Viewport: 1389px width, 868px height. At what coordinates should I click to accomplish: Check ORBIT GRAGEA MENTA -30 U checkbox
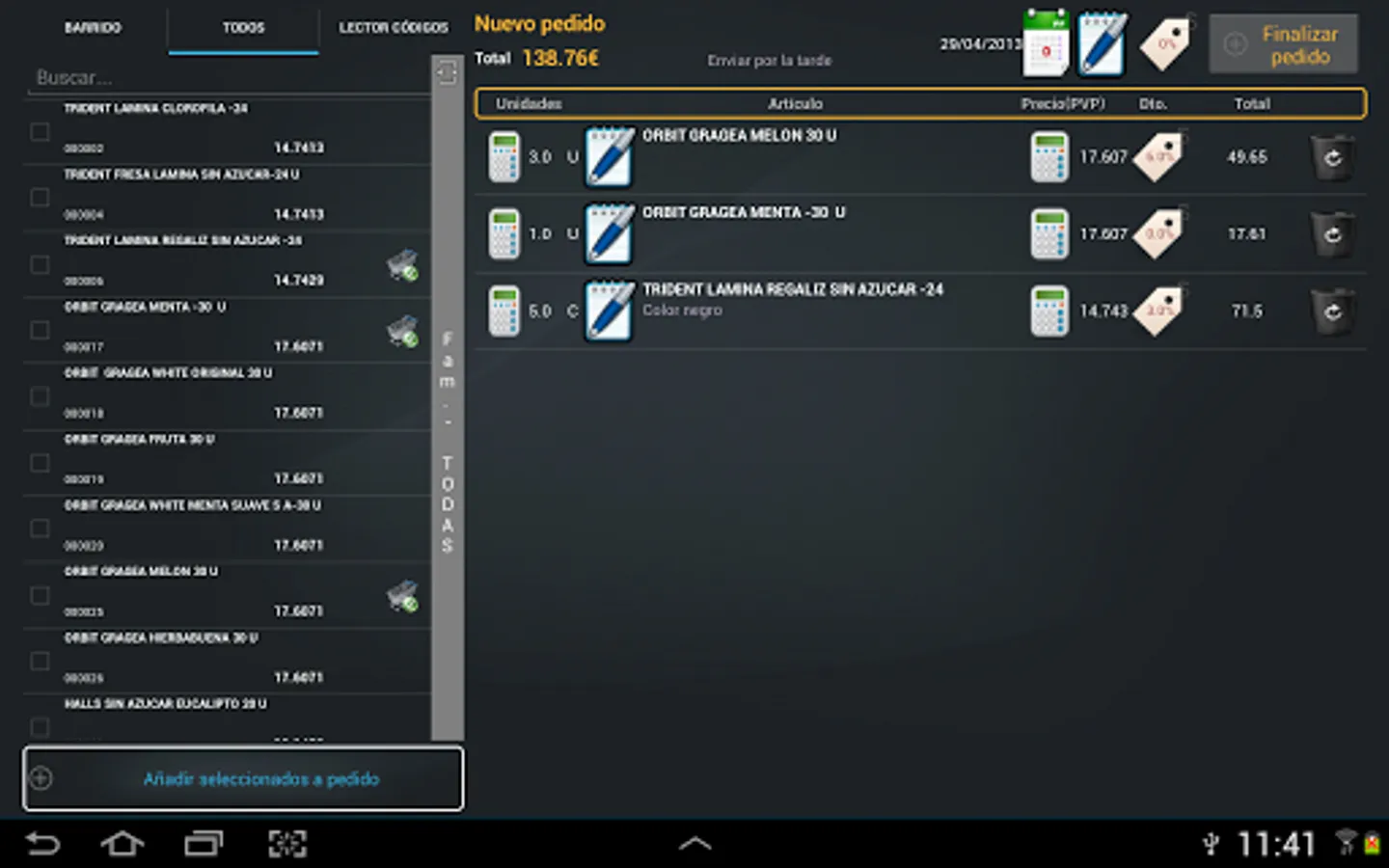(x=40, y=330)
